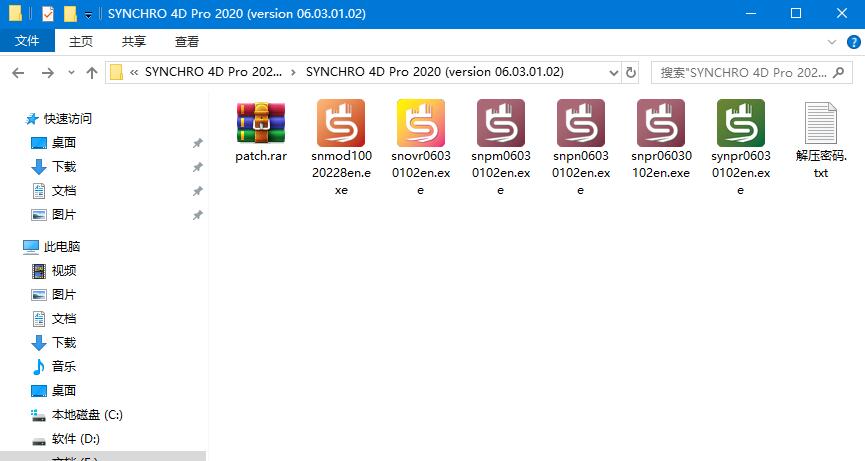Maximize the Explorer window
Screen dimensions: 865x461
point(796,13)
